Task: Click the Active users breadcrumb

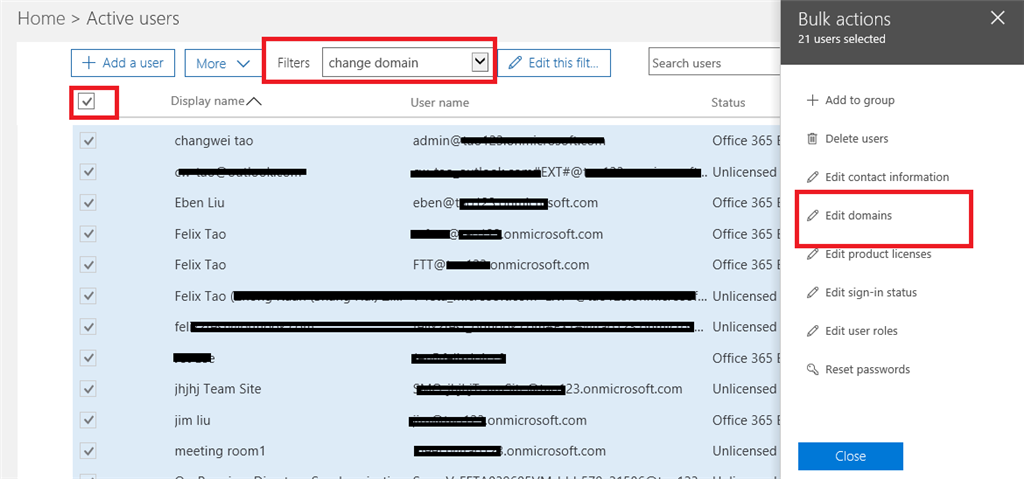Action: tap(133, 18)
